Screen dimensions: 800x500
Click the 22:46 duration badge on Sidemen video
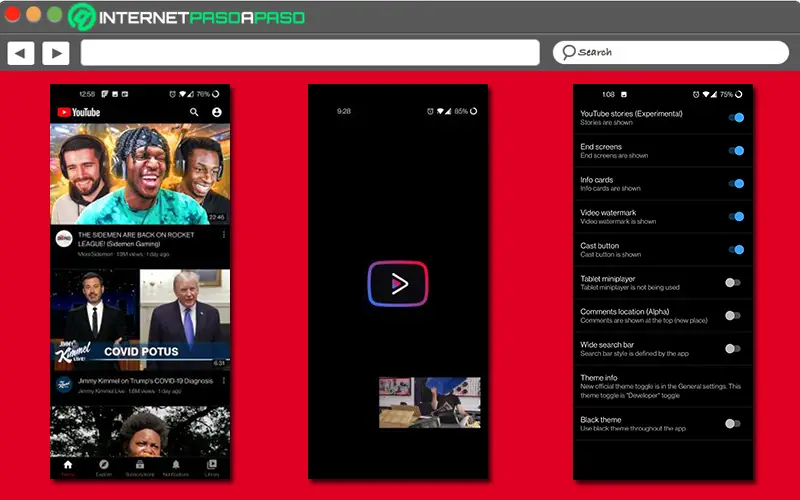pos(216,217)
